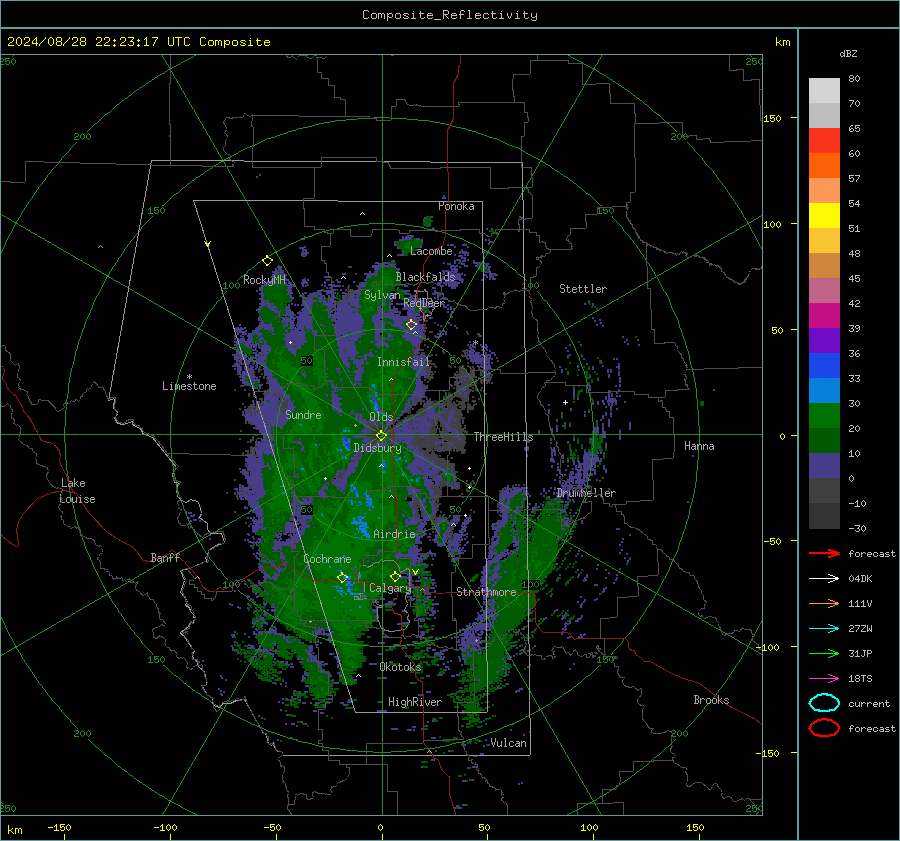
Task: Click the Drumheller label
Action: (x=586, y=493)
